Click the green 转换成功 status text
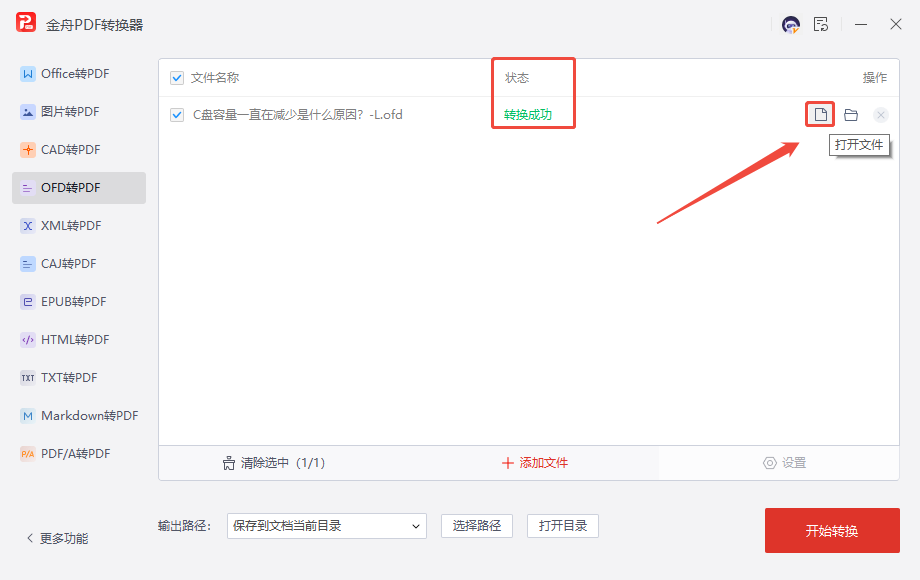Viewport: 920px width, 580px height. click(x=528, y=115)
